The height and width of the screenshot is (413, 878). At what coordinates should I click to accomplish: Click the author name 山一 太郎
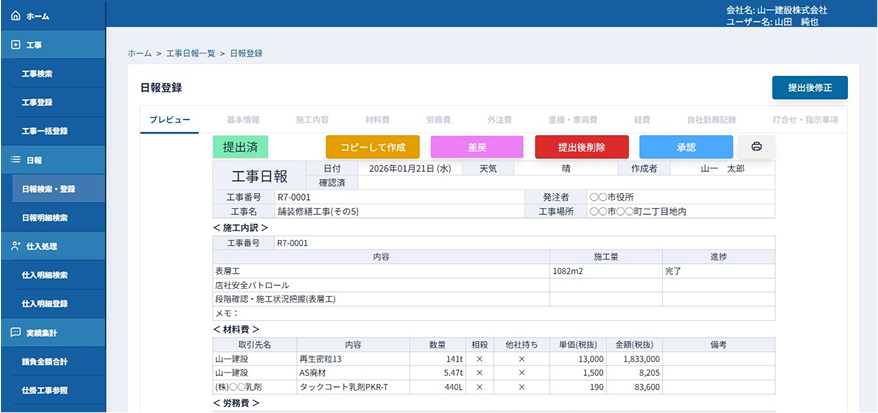[722, 168]
